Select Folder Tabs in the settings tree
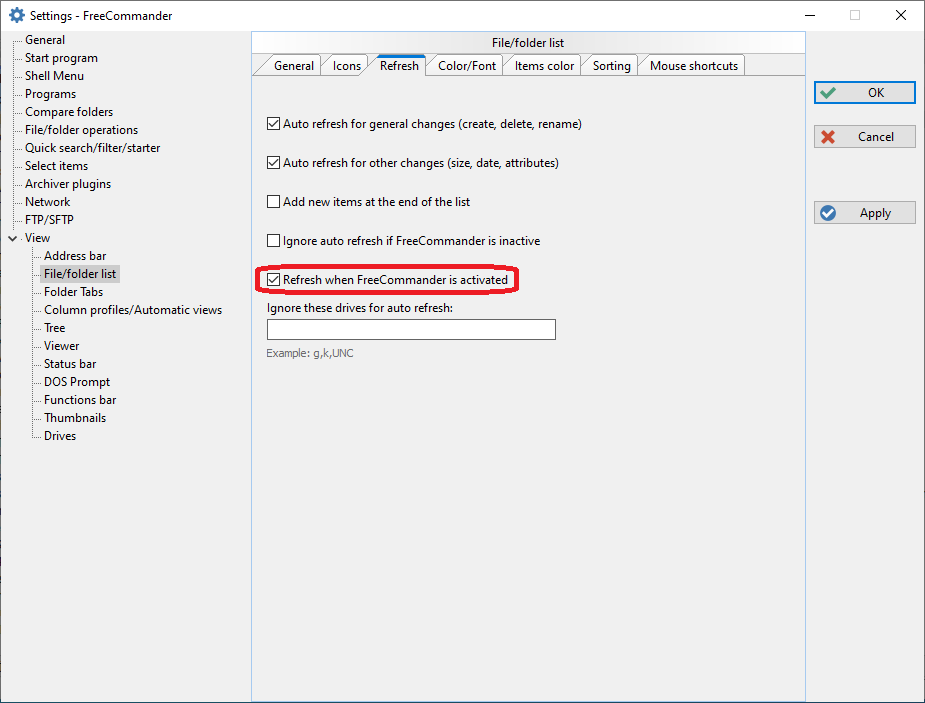This screenshot has width=925, height=703. [x=73, y=292]
